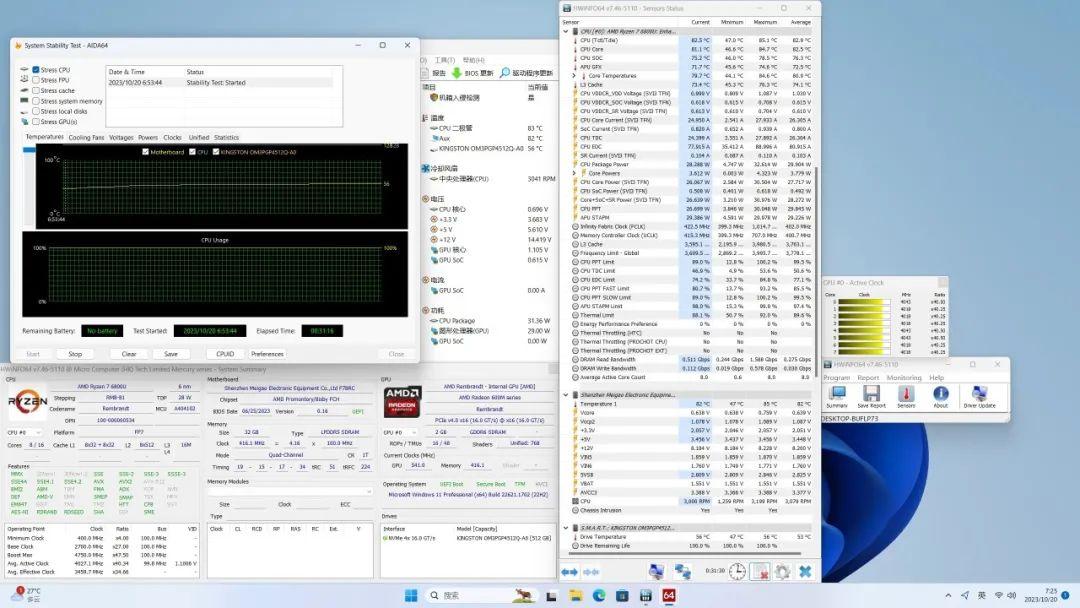Collapse the Shenzhen Meigao sensor group

[566, 394]
